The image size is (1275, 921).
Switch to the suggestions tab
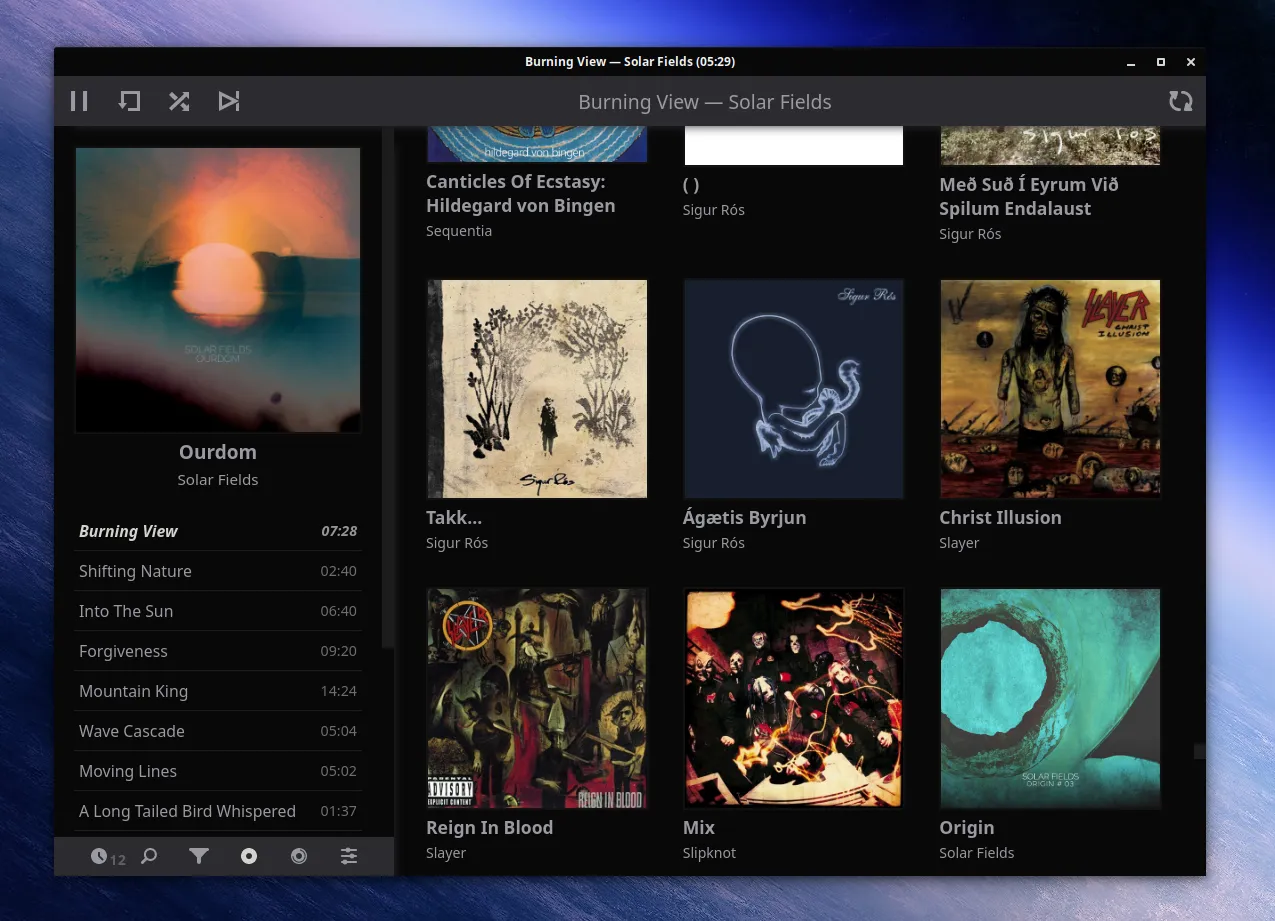tap(298, 856)
